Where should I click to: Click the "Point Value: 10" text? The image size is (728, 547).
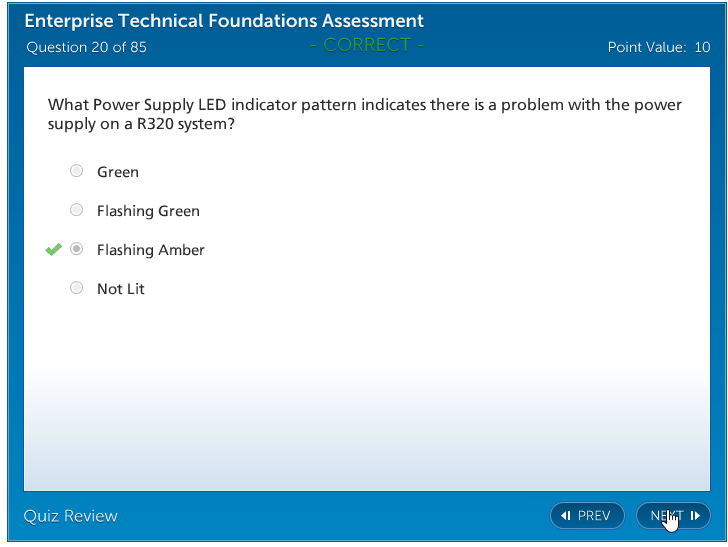[659, 47]
